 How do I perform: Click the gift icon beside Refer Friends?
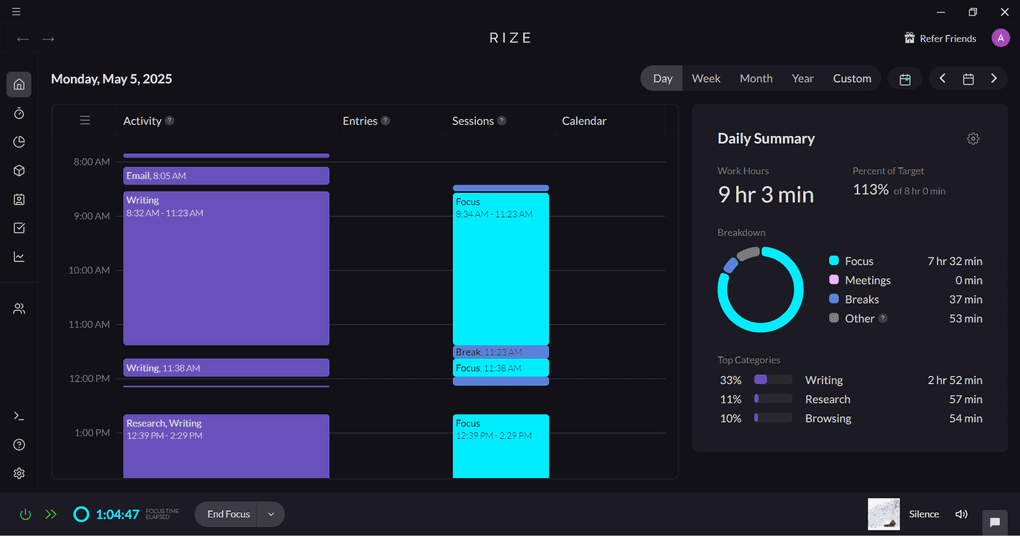coord(909,38)
